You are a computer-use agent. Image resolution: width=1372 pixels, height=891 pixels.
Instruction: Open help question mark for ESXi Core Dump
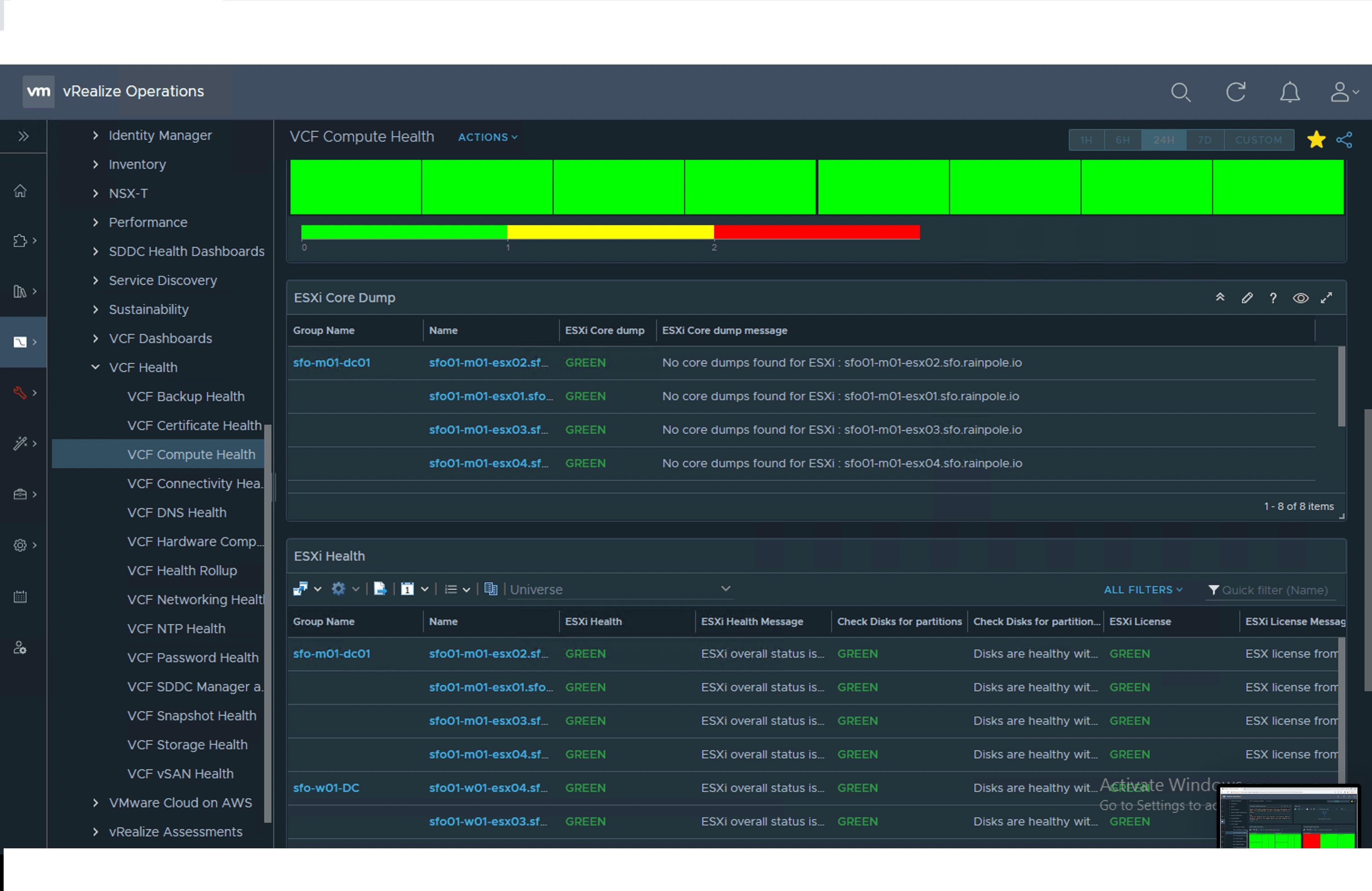[x=1273, y=298]
